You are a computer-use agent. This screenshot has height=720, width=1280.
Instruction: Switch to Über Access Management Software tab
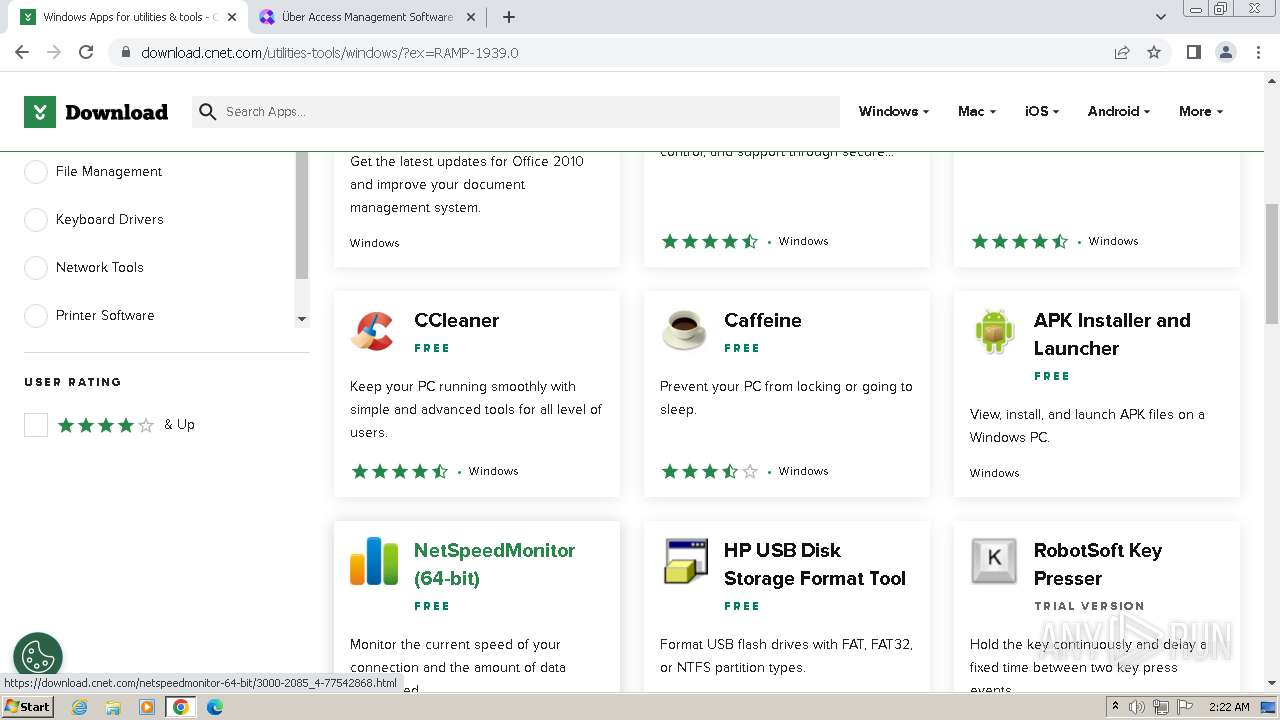pyautogui.click(x=367, y=17)
